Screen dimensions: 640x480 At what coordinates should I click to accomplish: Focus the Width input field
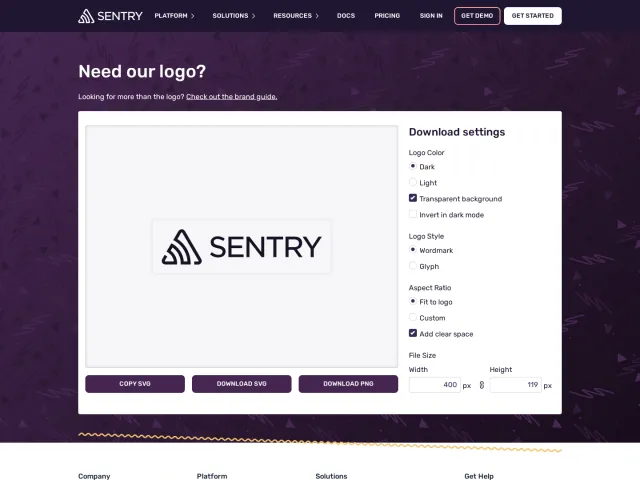tap(435, 385)
